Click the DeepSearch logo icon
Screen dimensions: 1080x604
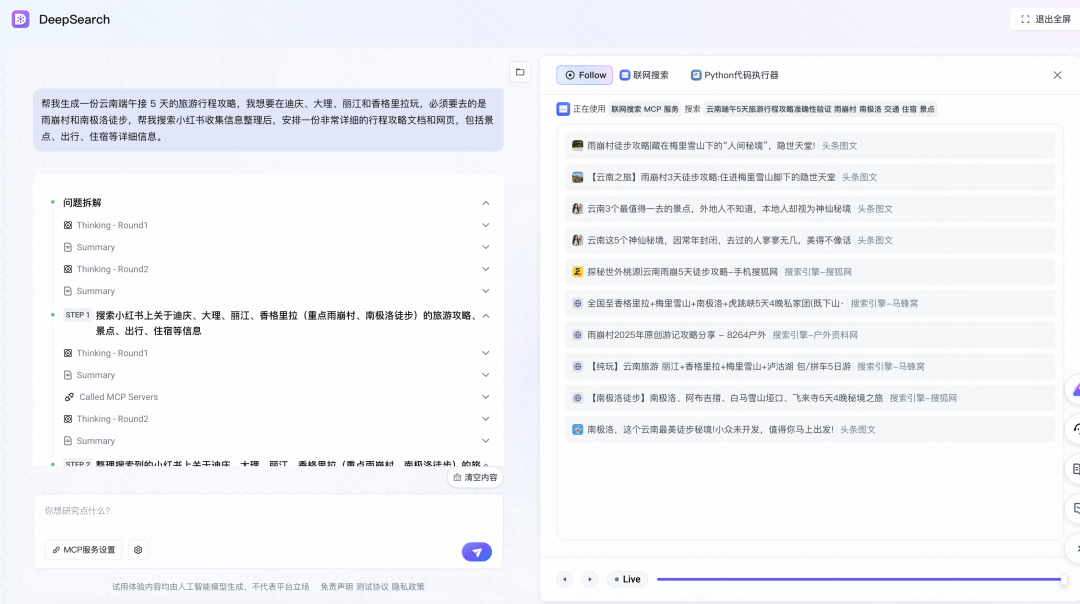click(19, 20)
